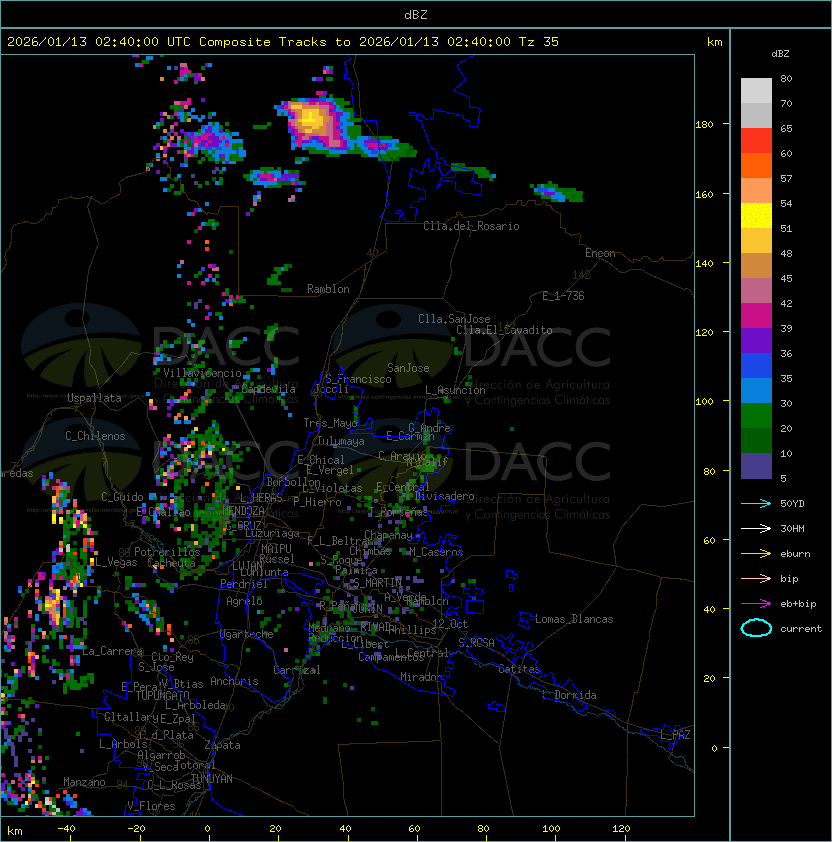Viewport: 832px width, 842px height.
Task: Click the 'Divisadero' map label
Action: click(x=444, y=496)
